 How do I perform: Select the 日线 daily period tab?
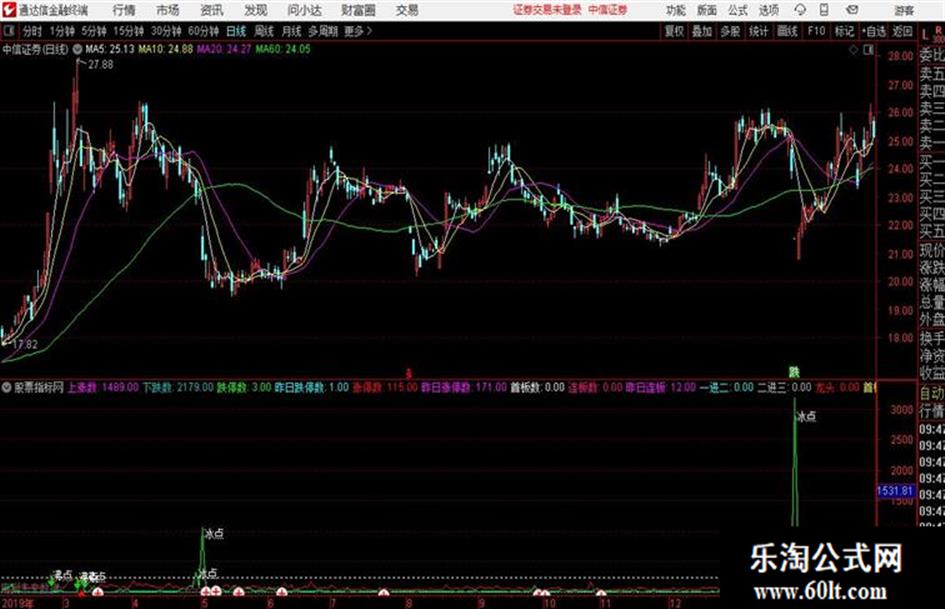tap(236, 31)
